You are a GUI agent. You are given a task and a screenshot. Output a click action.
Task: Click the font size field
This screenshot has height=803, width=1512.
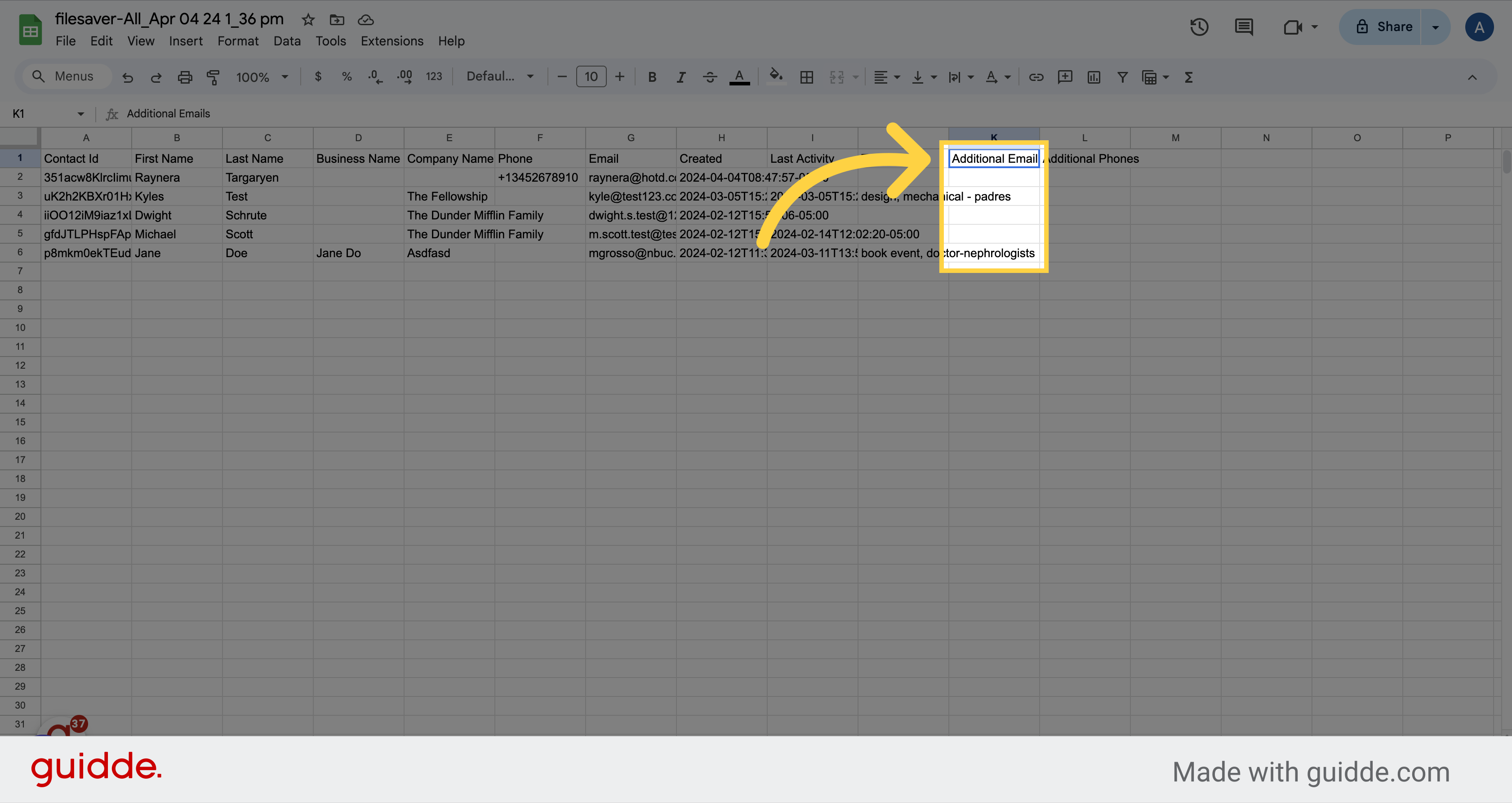pos(591,77)
